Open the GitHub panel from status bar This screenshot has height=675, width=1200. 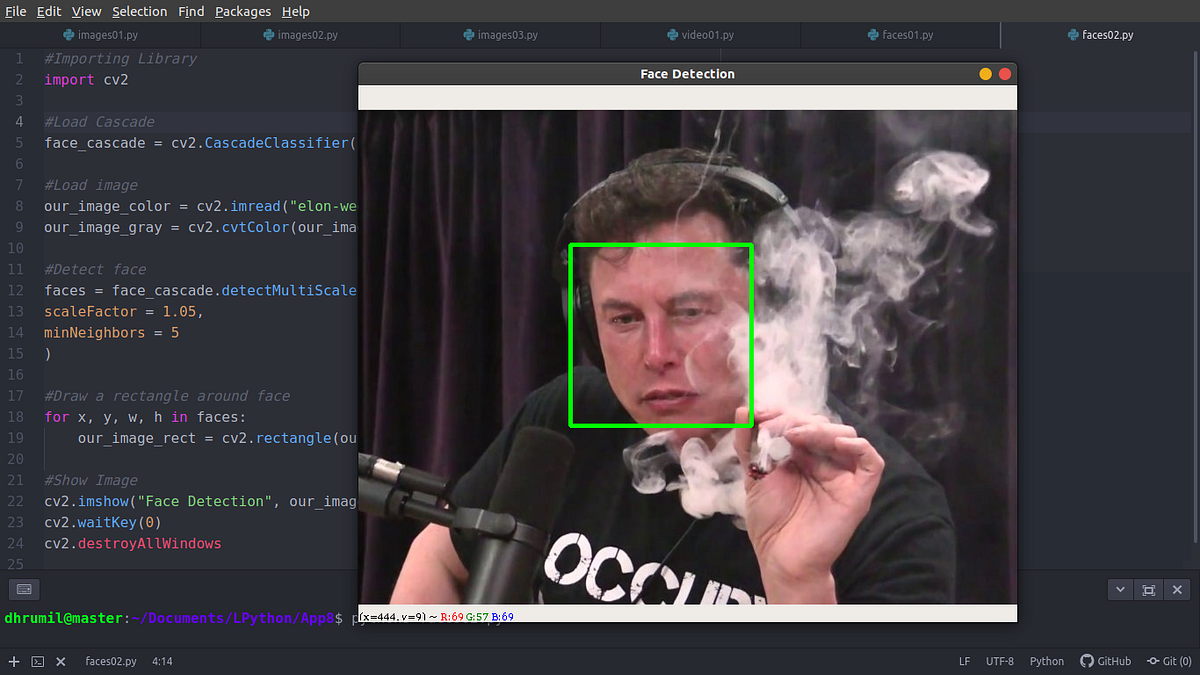pos(1106,662)
